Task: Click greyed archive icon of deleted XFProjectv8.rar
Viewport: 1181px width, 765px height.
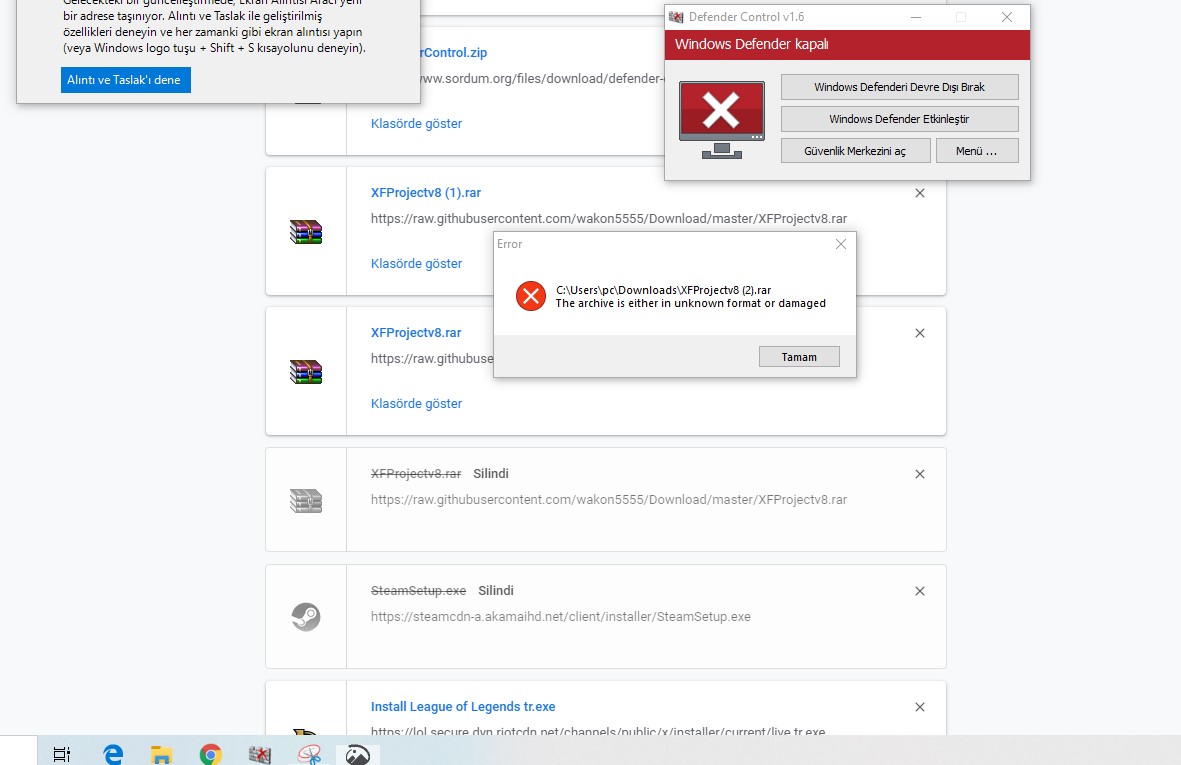Action: [x=306, y=501]
